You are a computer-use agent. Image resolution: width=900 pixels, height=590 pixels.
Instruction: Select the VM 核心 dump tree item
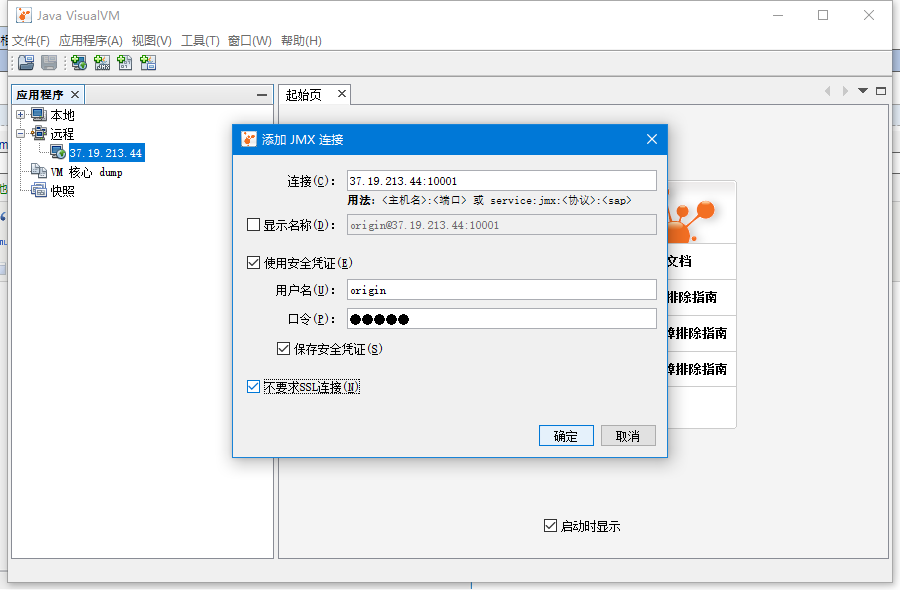[86, 172]
